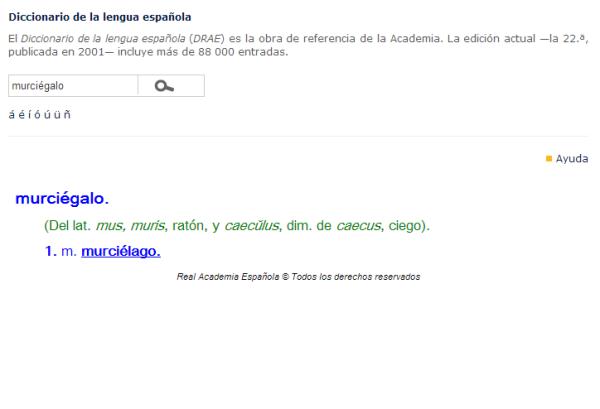The image size is (600, 409).
Task: Insert the ñ special character
Action: pyautogui.click(x=67, y=114)
